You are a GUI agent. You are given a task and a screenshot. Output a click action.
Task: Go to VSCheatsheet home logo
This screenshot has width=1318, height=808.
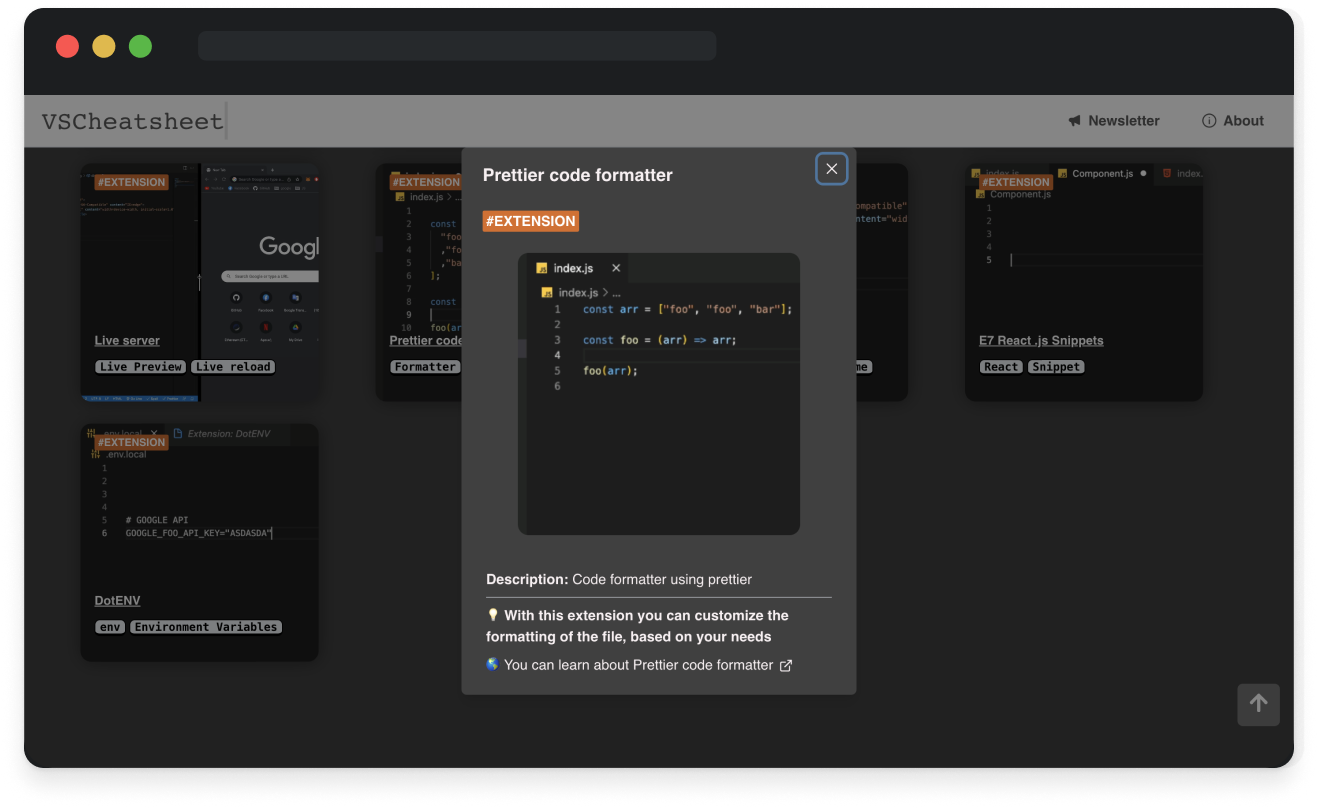pyautogui.click(x=132, y=121)
